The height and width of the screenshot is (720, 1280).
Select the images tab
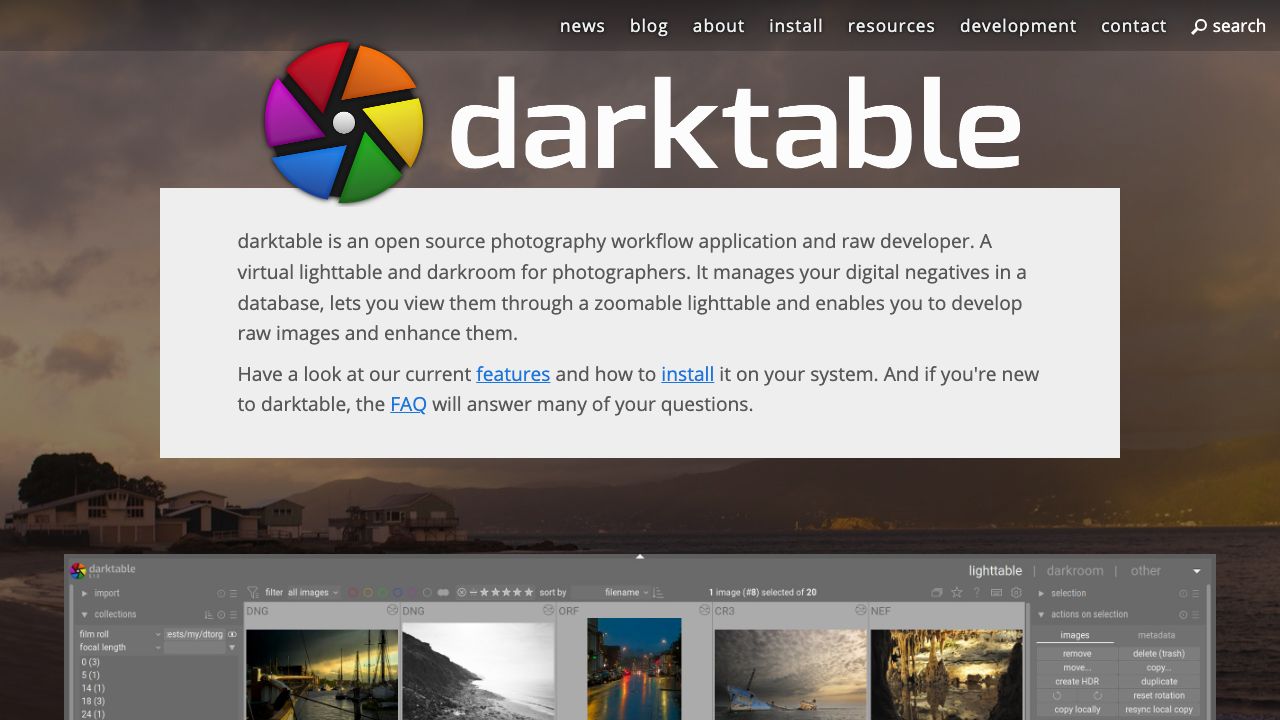pos(1075,635)
